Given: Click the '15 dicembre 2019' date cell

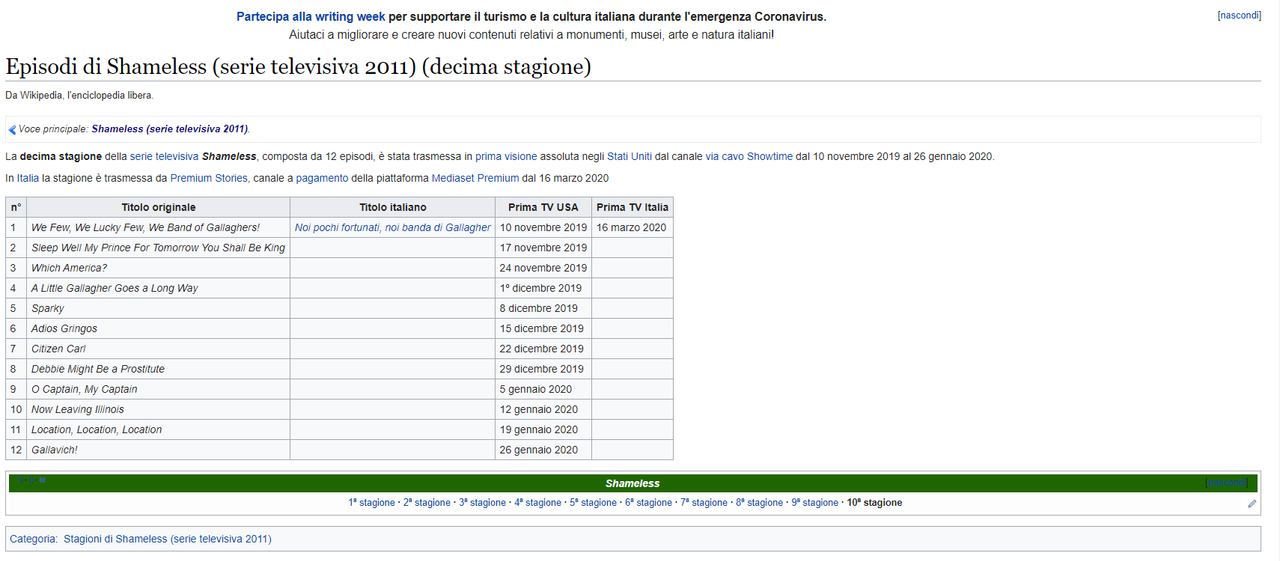Looking at the screenshot, I should [544, 328].
